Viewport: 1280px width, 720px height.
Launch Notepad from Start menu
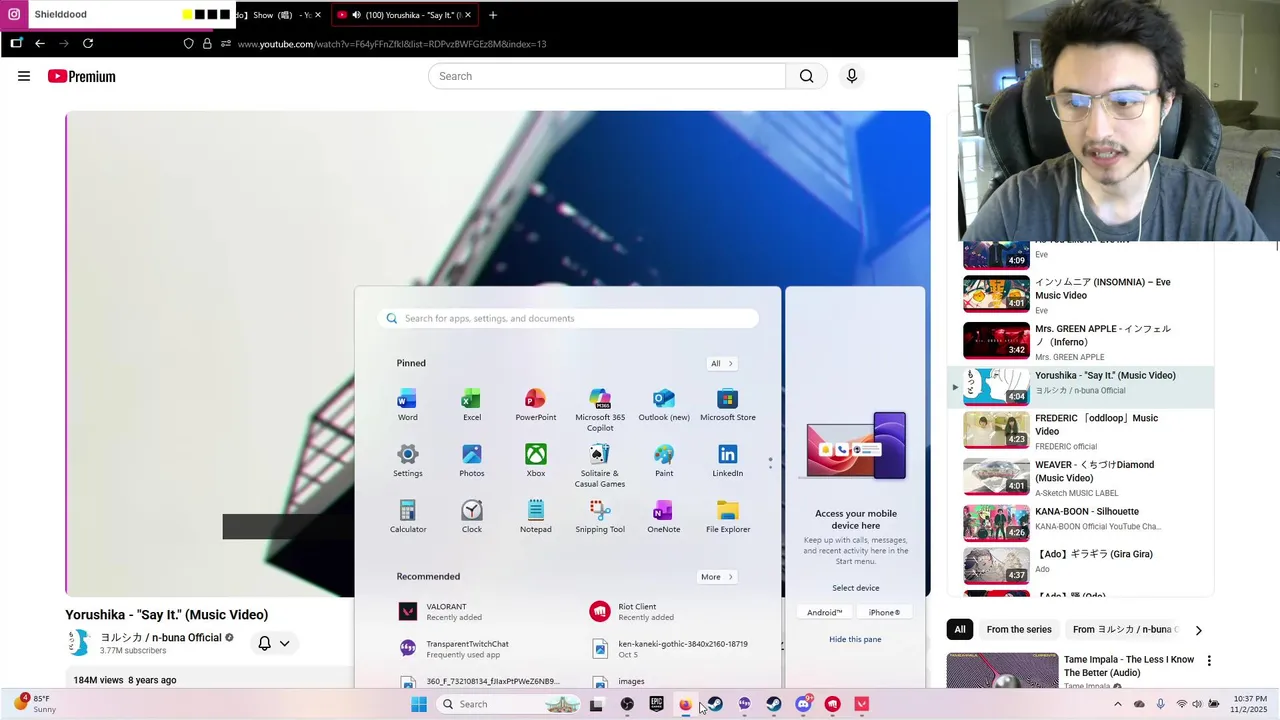point(535,517)
